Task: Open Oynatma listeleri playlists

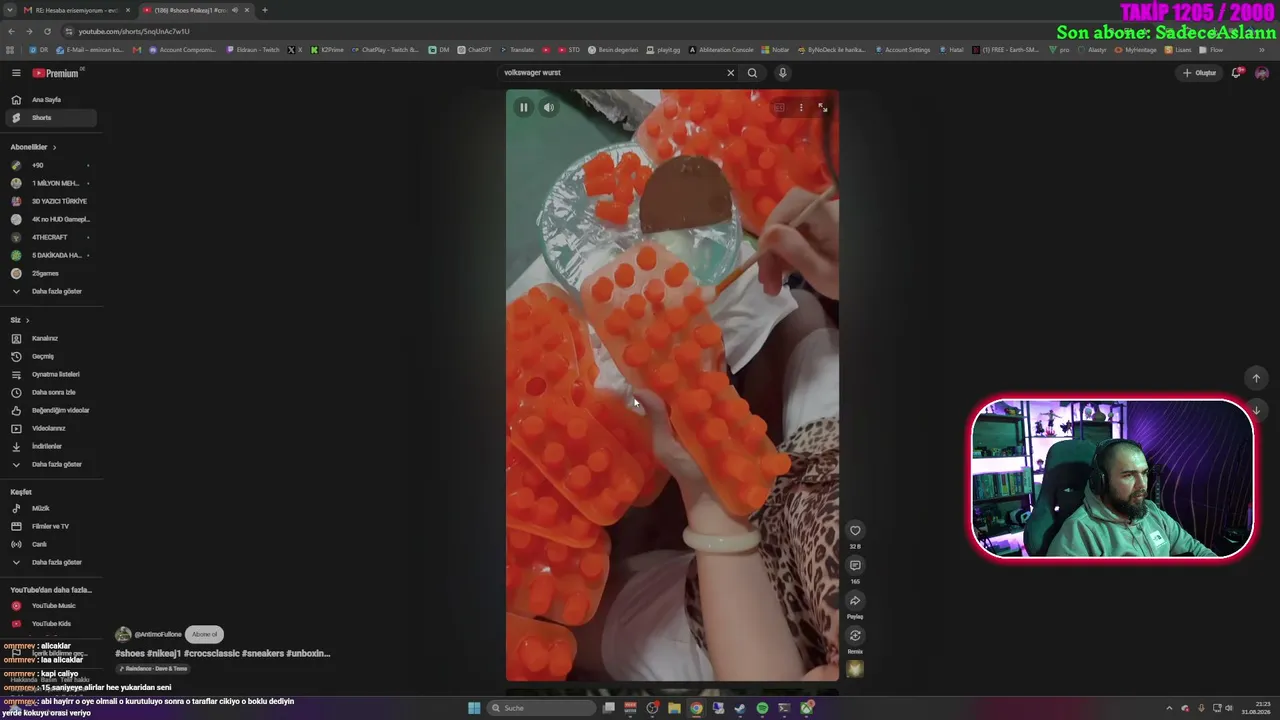Action: pyautogui.click(x=50, y=374)
